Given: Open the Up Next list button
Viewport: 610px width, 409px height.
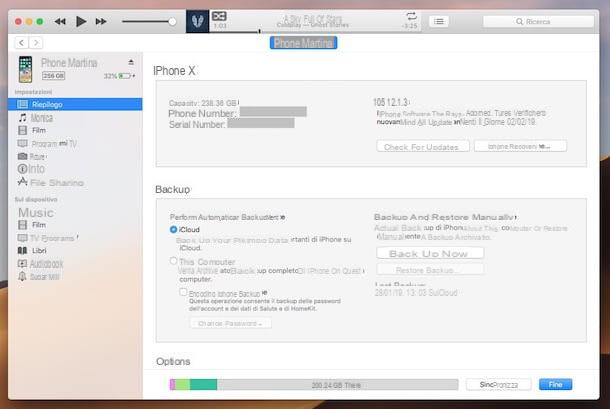Looking at the screenshot, I should [x=439, y=21].
